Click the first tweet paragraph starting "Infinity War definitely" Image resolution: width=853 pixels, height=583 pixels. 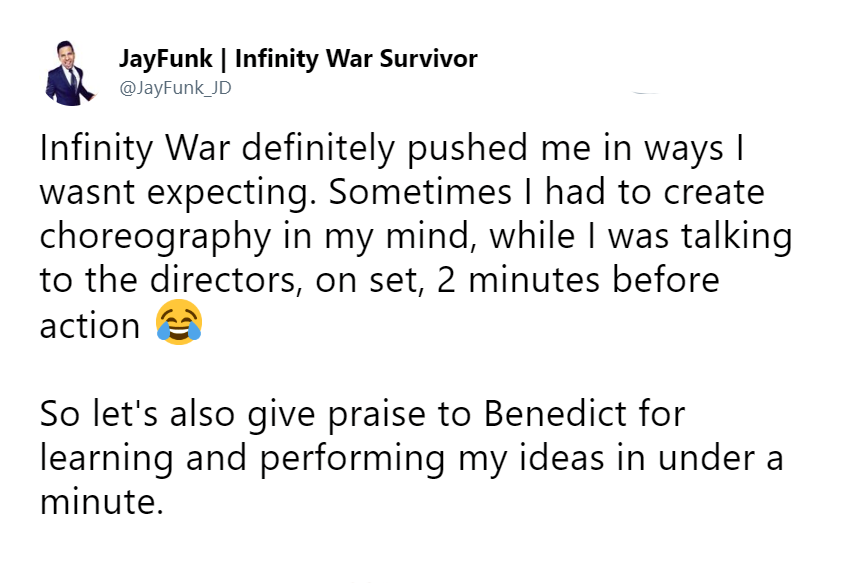tap(400, 236)
